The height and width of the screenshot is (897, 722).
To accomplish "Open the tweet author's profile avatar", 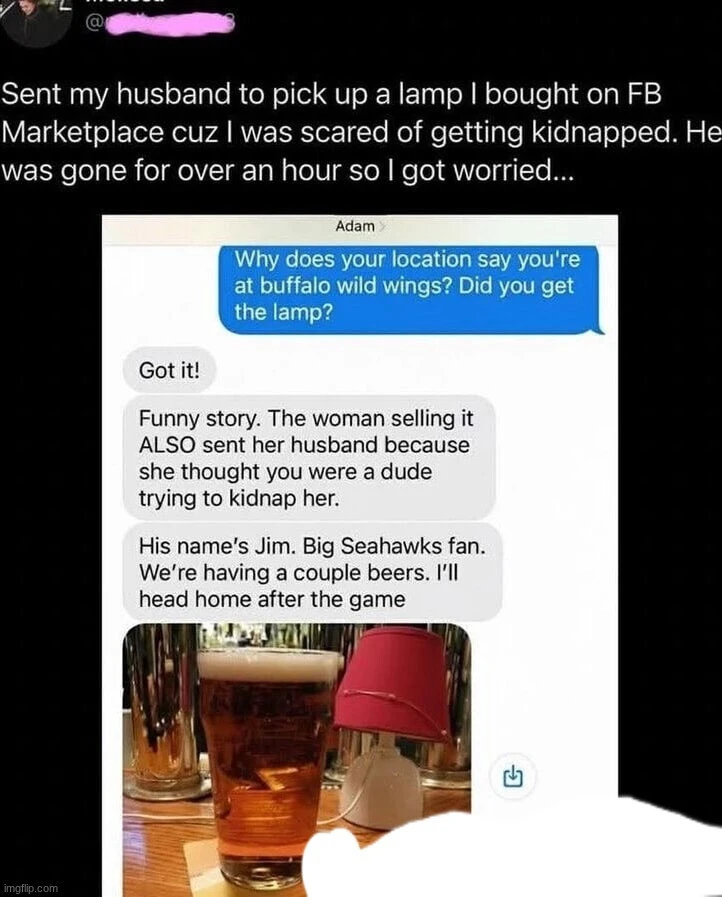I will (35, 20).
